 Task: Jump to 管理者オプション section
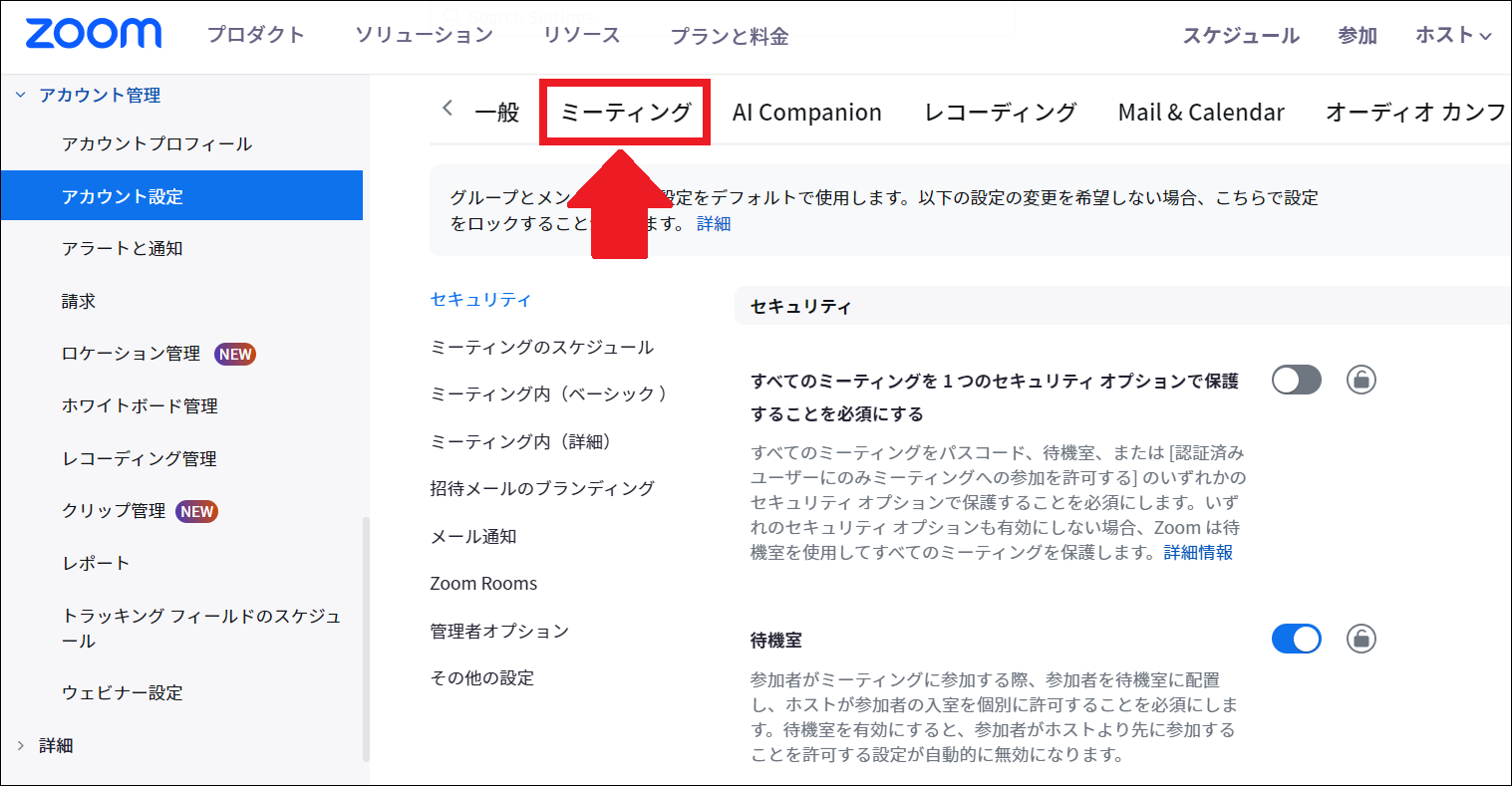(499, 632)
